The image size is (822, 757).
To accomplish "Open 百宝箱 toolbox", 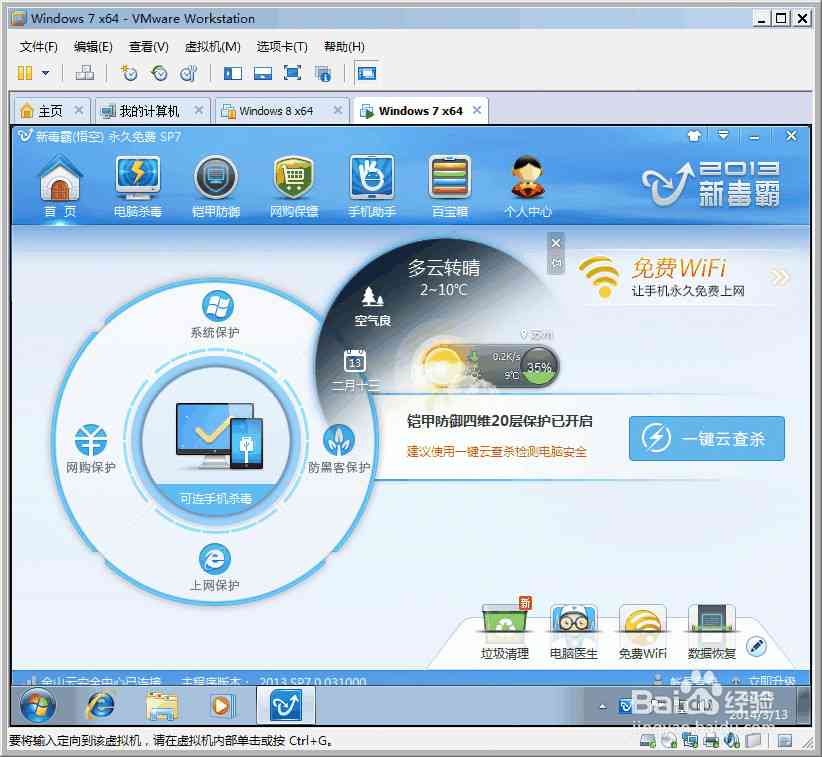I will tap(449, 186).
